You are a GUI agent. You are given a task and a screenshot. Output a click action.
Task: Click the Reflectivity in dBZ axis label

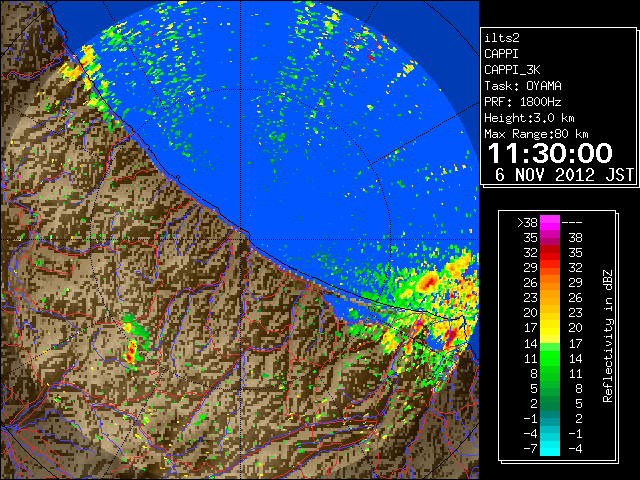[x=608, y=336]
